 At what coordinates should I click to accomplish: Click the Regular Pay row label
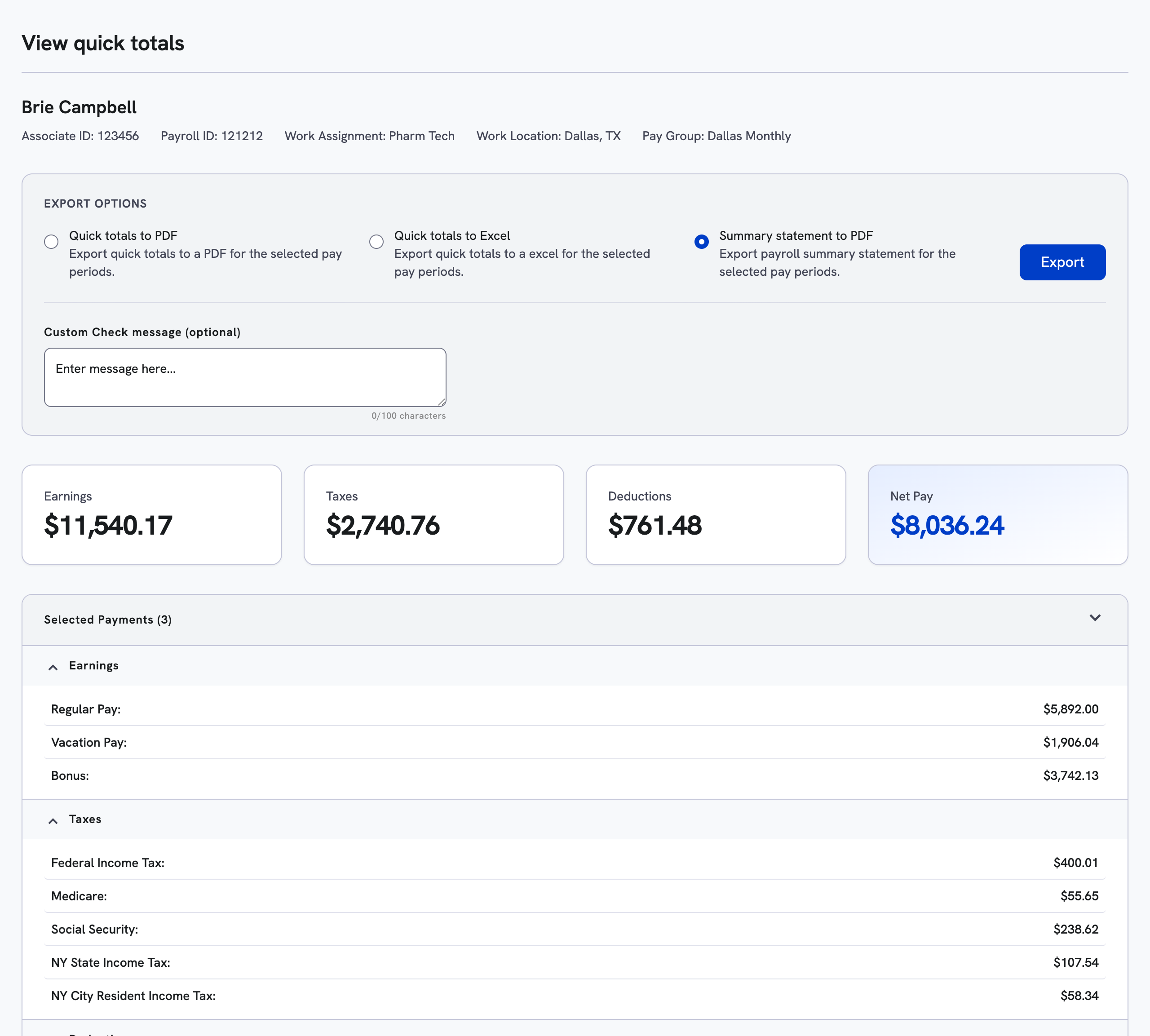(x=86, y=709)
